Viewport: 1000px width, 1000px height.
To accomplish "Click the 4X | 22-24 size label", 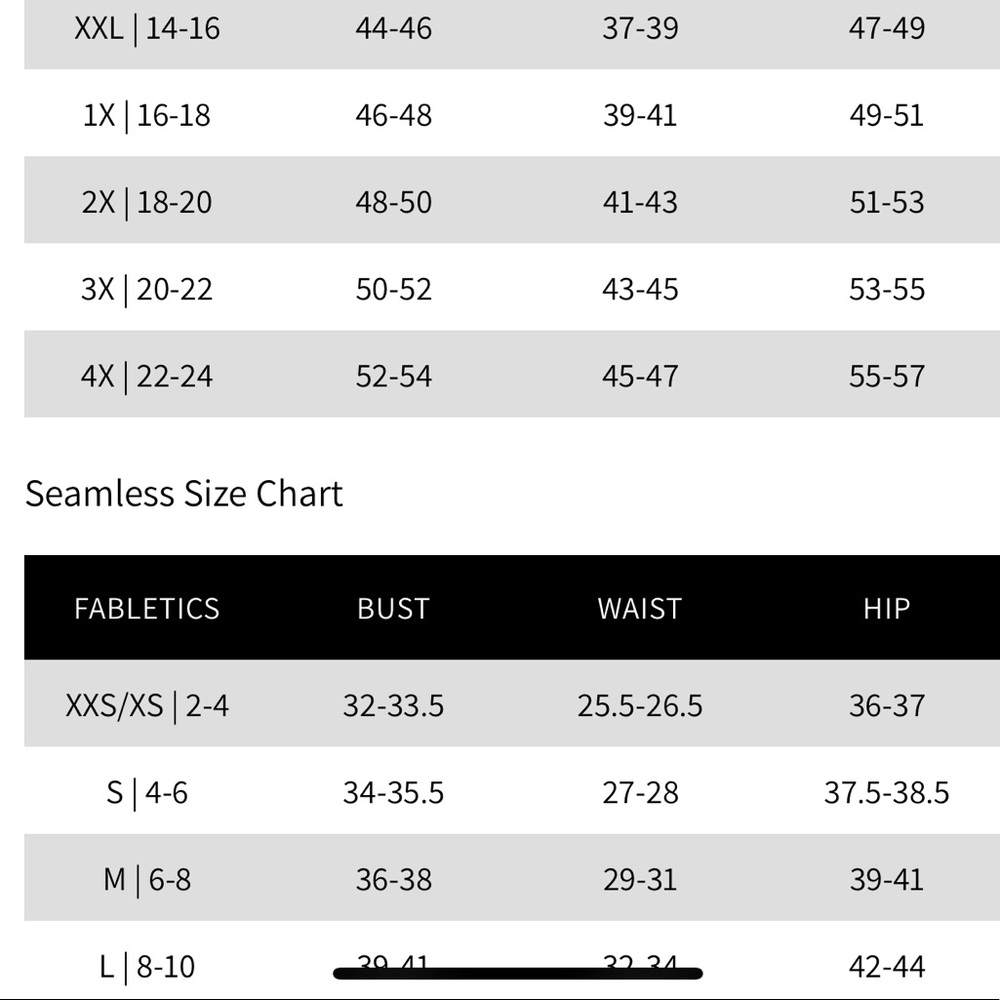I will (147, 376).
